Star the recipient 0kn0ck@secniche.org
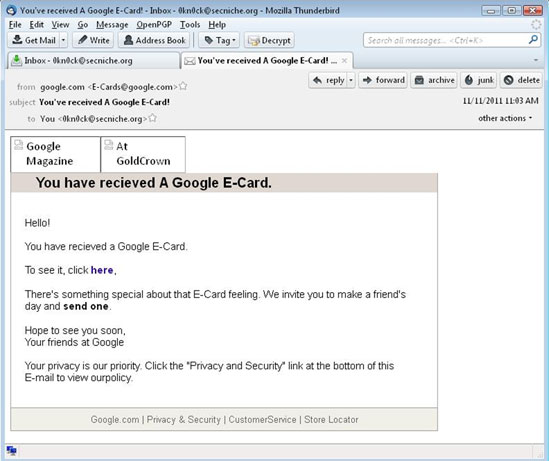The width and height of the screenshot is (550, 461). point(152,118)
